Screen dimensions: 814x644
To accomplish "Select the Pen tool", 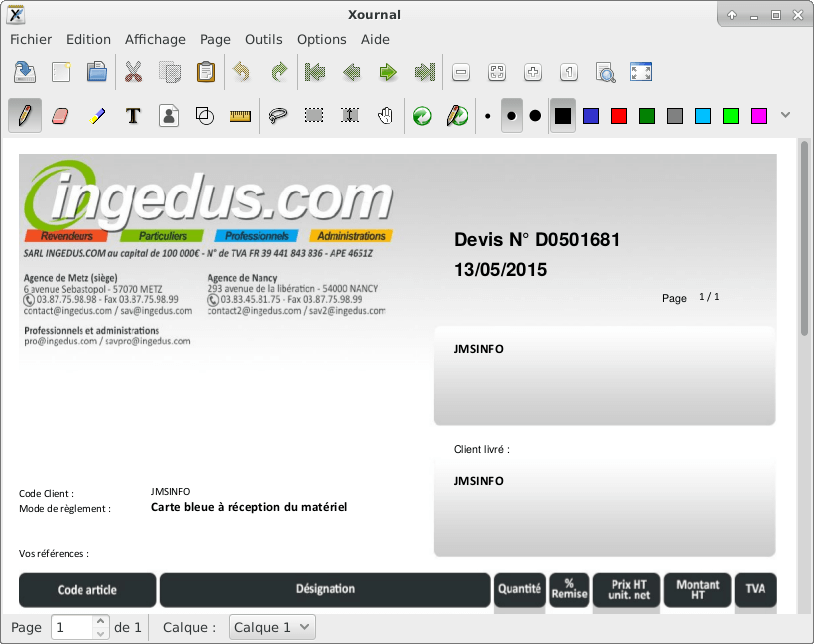I will [x=25, y=115].
